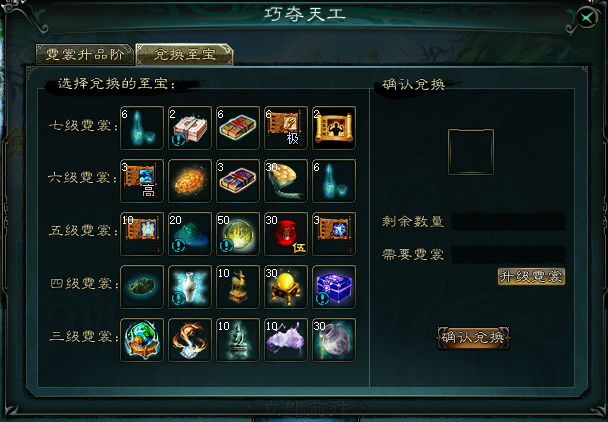608x422 pixels.
Task: Switch to the 霓裳升品阶 tab
Action: coord(85,54)
